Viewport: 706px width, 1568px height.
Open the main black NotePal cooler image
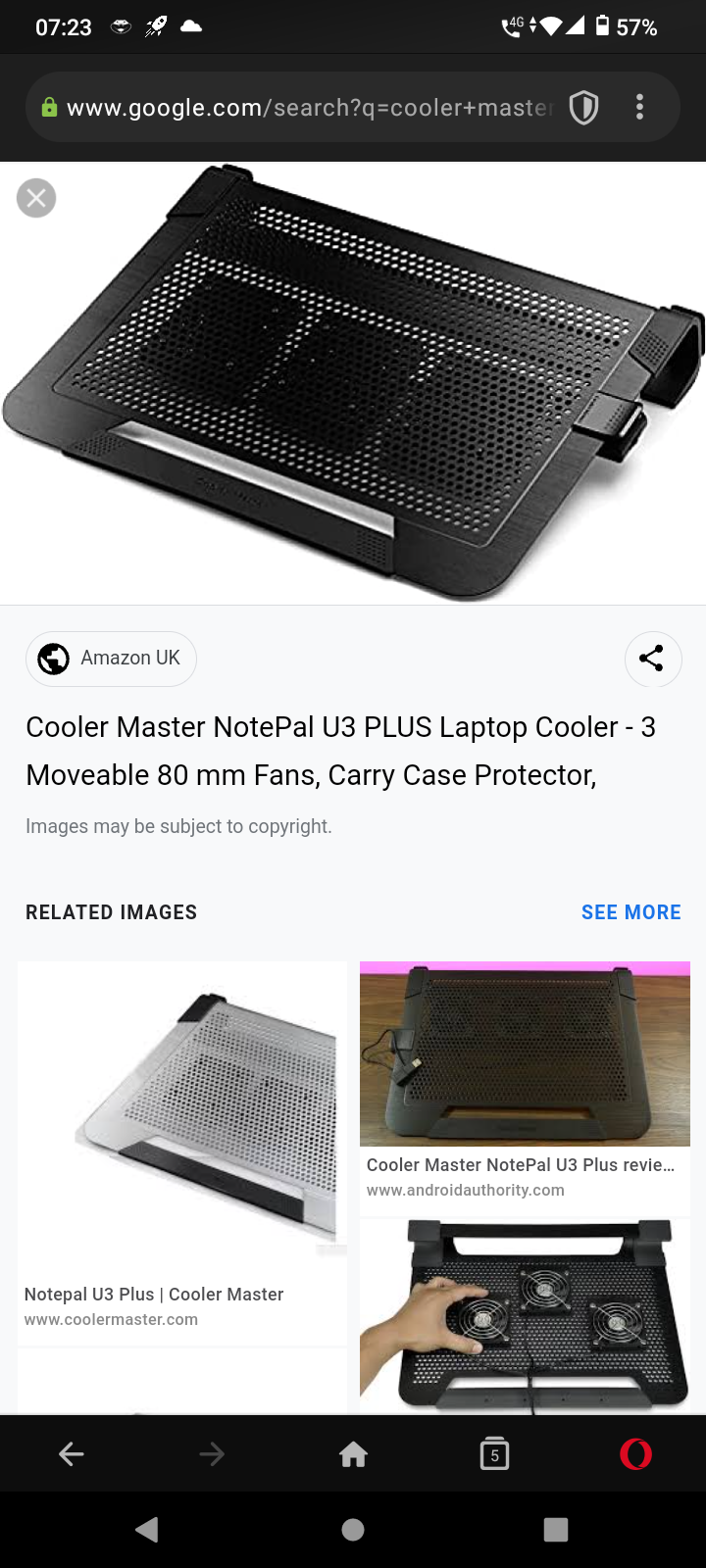[x=353, y=382]
